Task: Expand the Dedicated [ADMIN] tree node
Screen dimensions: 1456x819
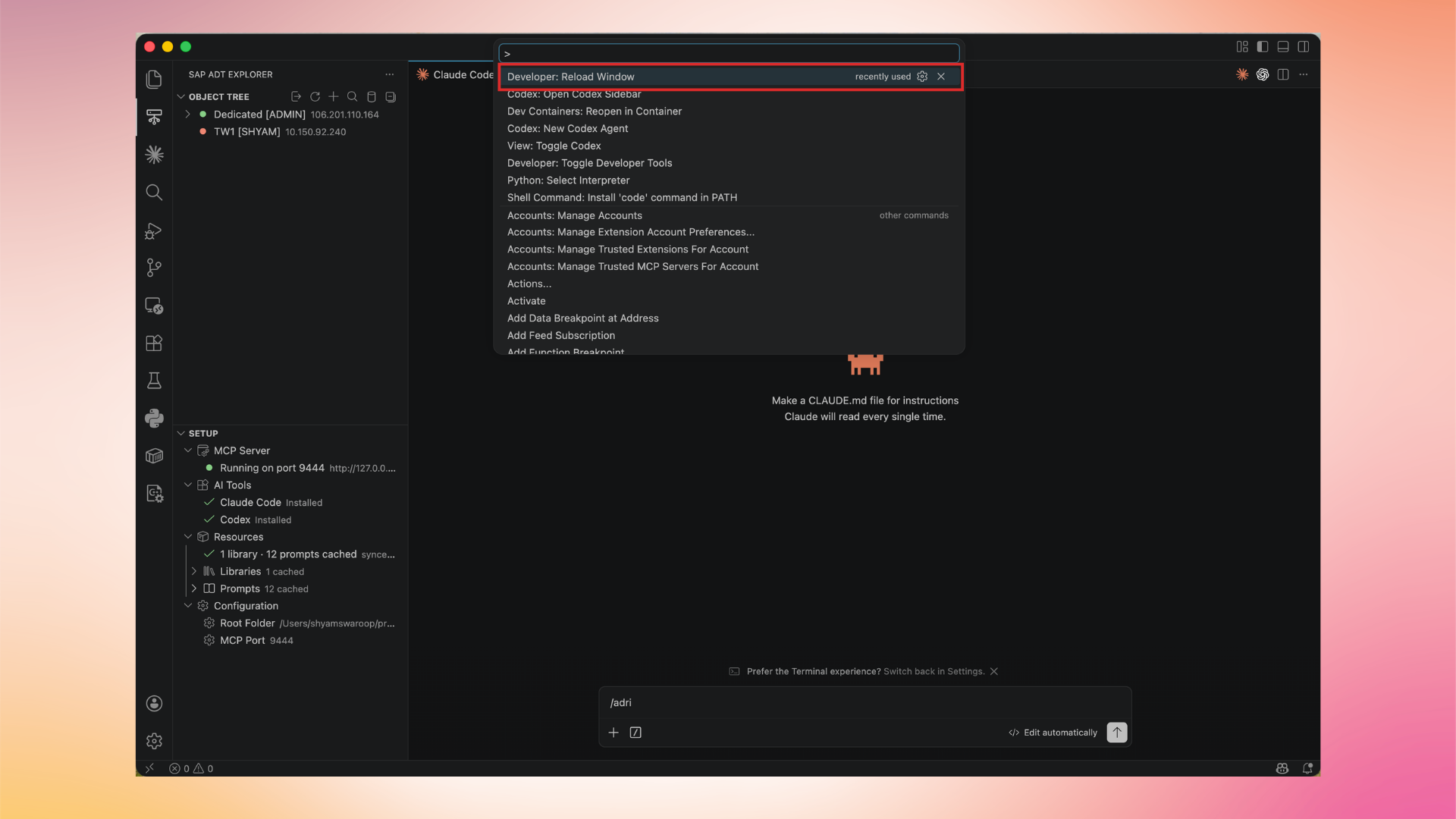Action: point(188,115)
